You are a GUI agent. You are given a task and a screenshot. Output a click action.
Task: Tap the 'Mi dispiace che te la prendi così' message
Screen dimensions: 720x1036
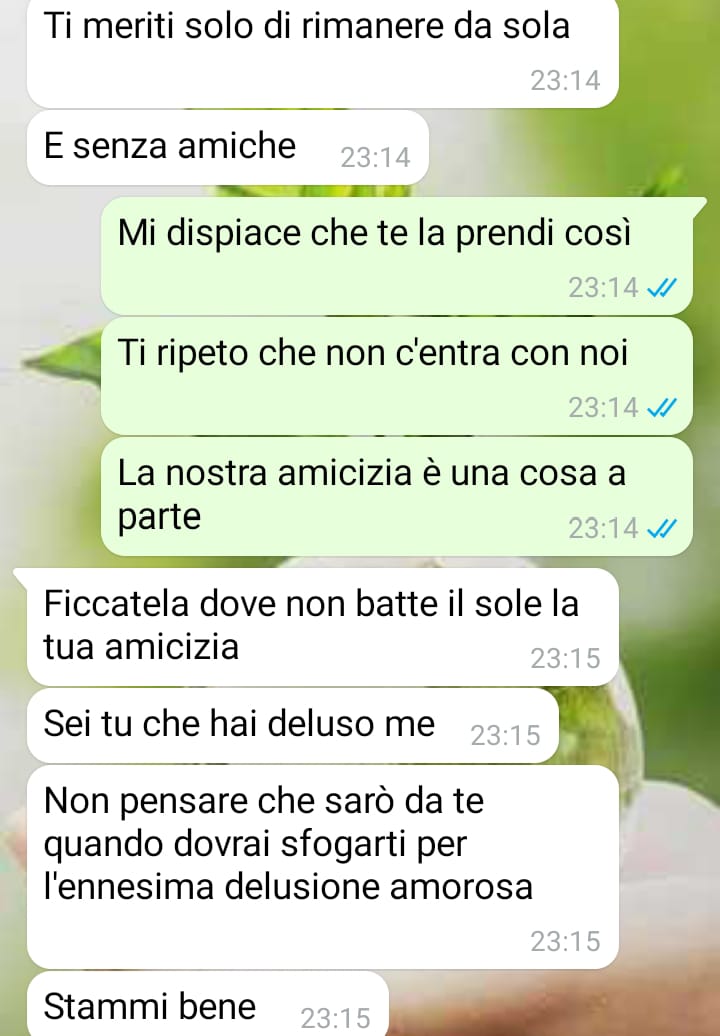point(396,255)
